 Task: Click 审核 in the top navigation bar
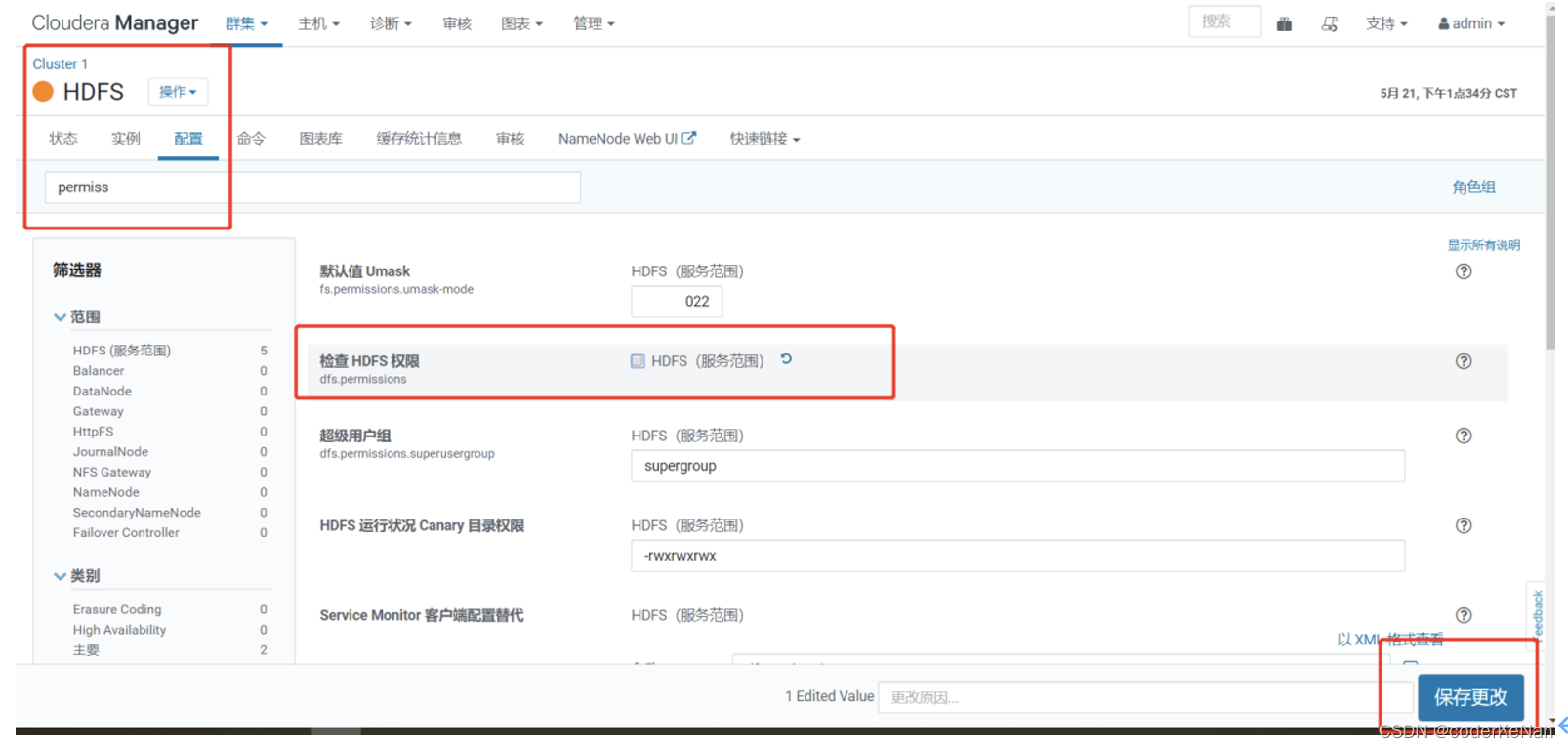point(457,23)
